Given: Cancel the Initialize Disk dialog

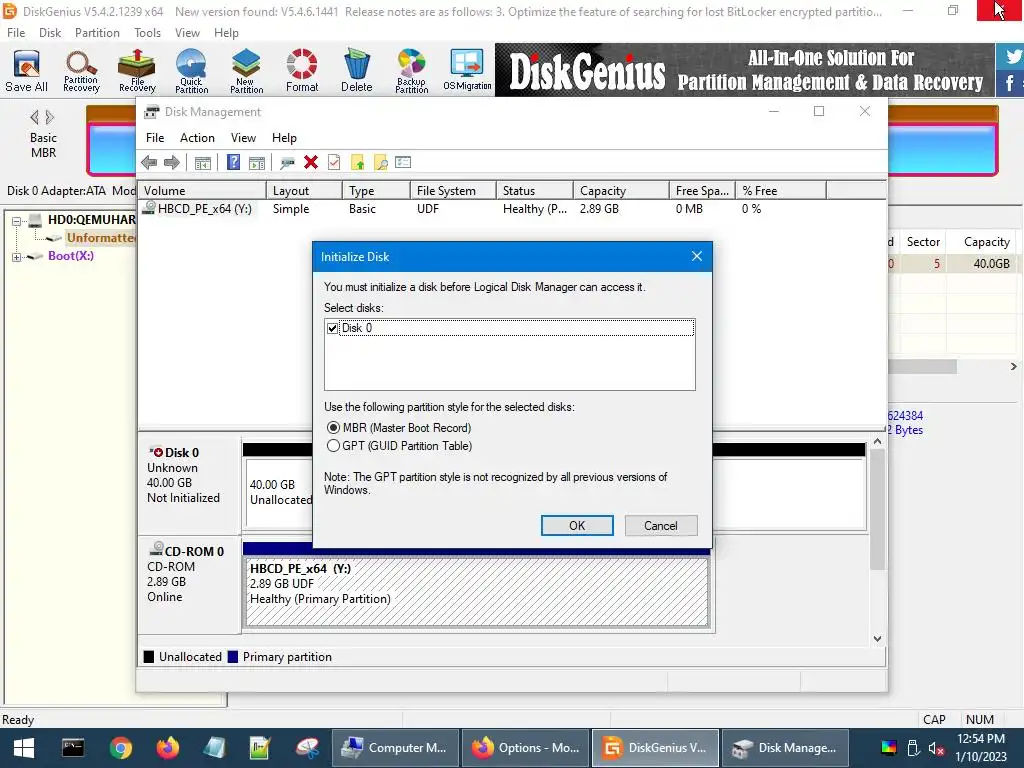Looking at the screenshot, I should tap(661, 526).
